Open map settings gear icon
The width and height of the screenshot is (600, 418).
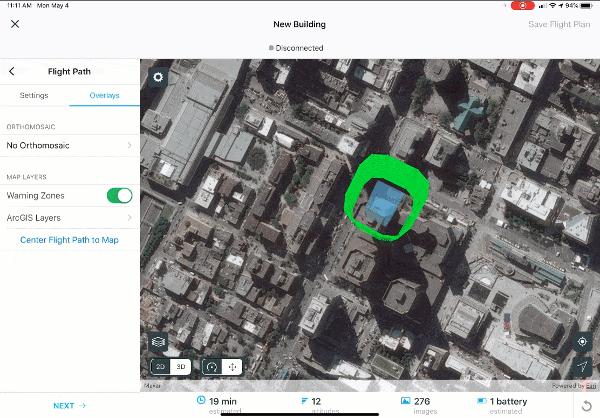(x=158, y=77)
